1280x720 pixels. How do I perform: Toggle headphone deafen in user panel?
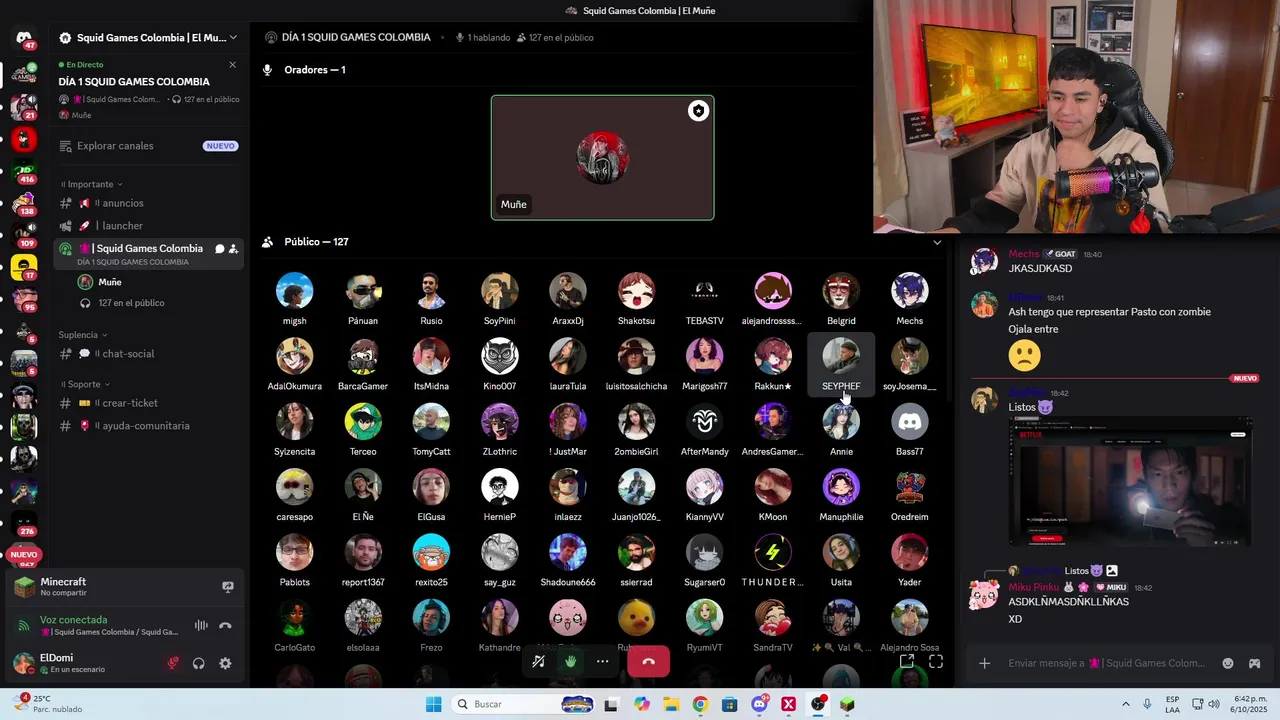pyautogui.click(x=199, y=663)
